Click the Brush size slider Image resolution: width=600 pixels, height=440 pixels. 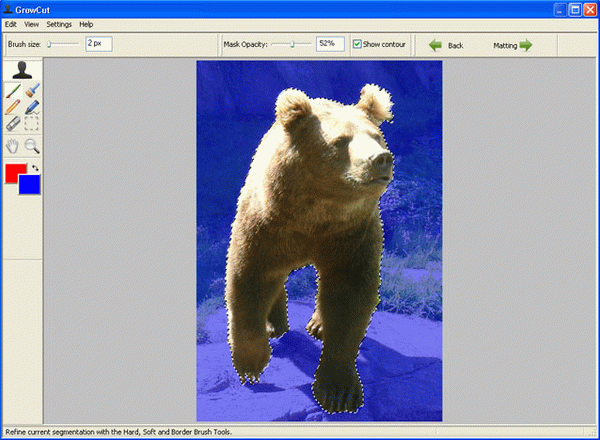(62, 44)
